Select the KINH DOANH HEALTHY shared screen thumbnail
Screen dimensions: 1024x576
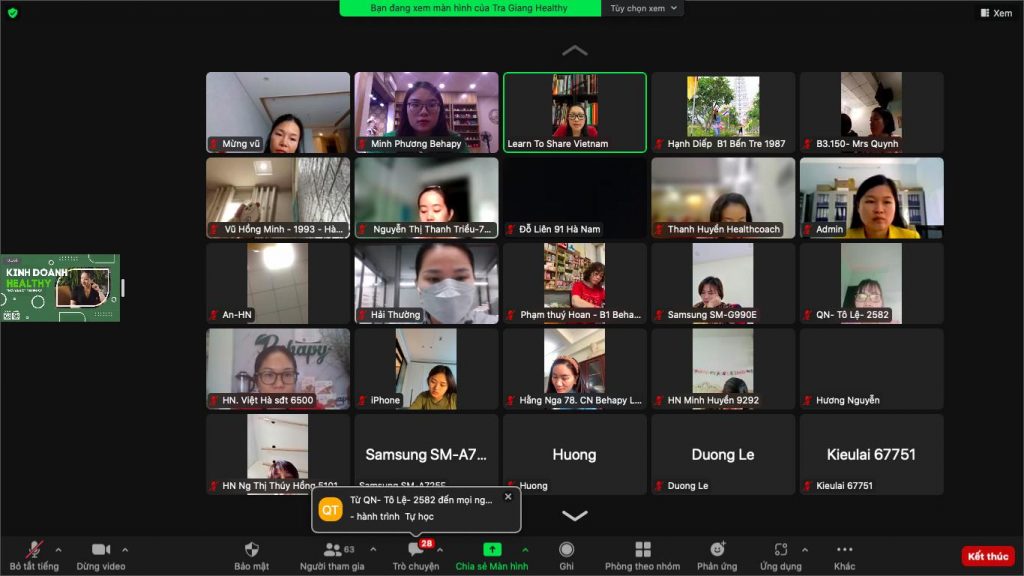[x=60, y=287]
